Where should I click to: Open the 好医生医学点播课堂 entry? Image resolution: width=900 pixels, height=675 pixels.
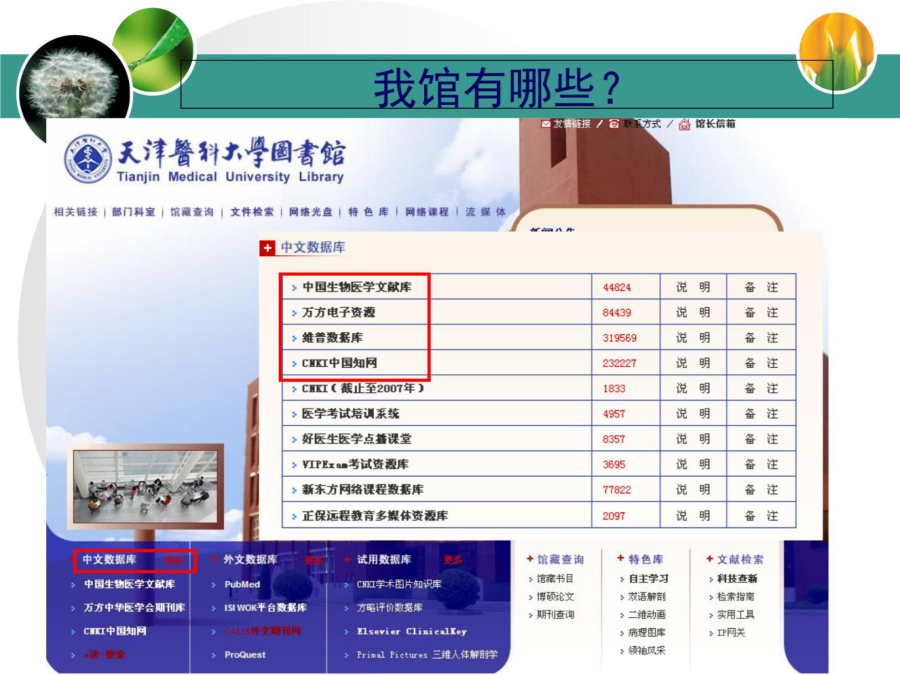pyautogui.click(x=357, y=439)
